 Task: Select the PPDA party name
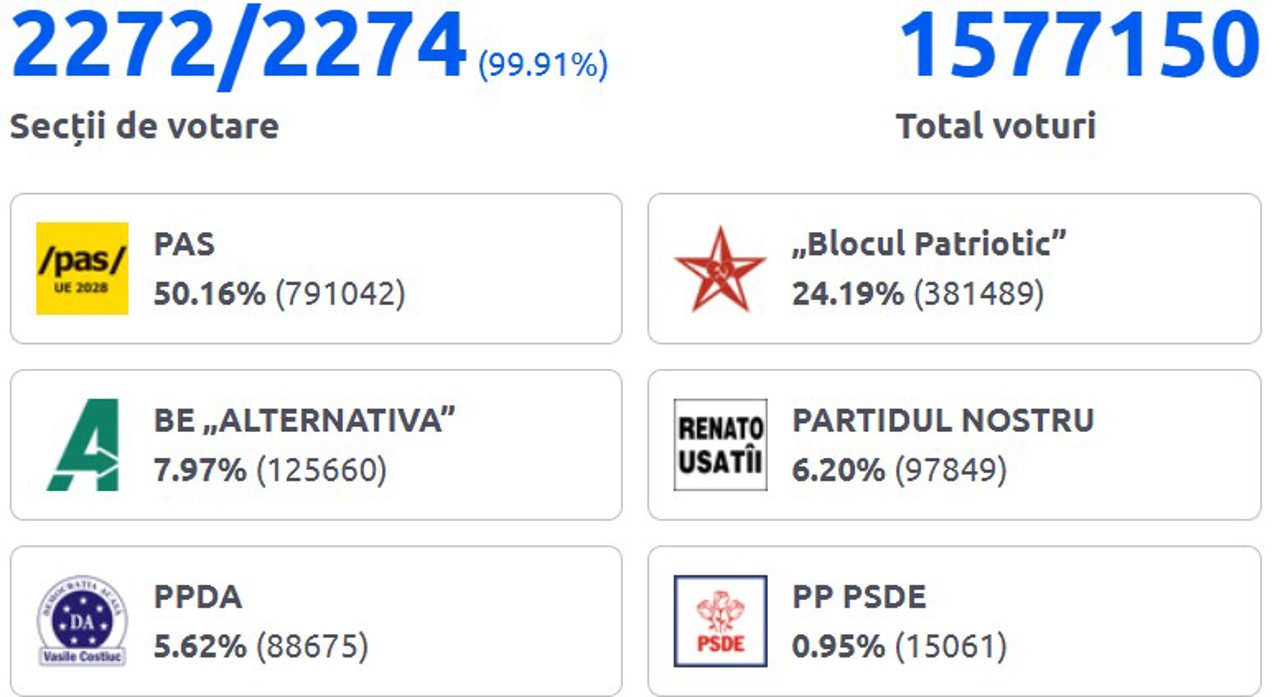(198, 597)
